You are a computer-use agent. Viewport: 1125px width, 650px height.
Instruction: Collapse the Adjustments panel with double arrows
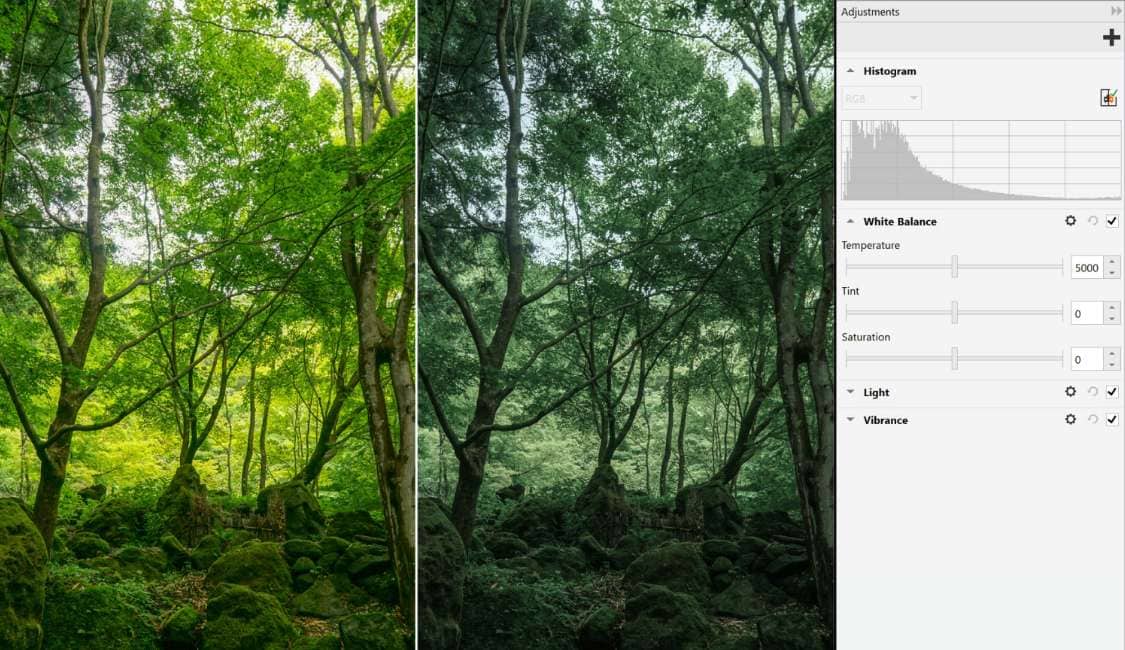pos(1116,11)
